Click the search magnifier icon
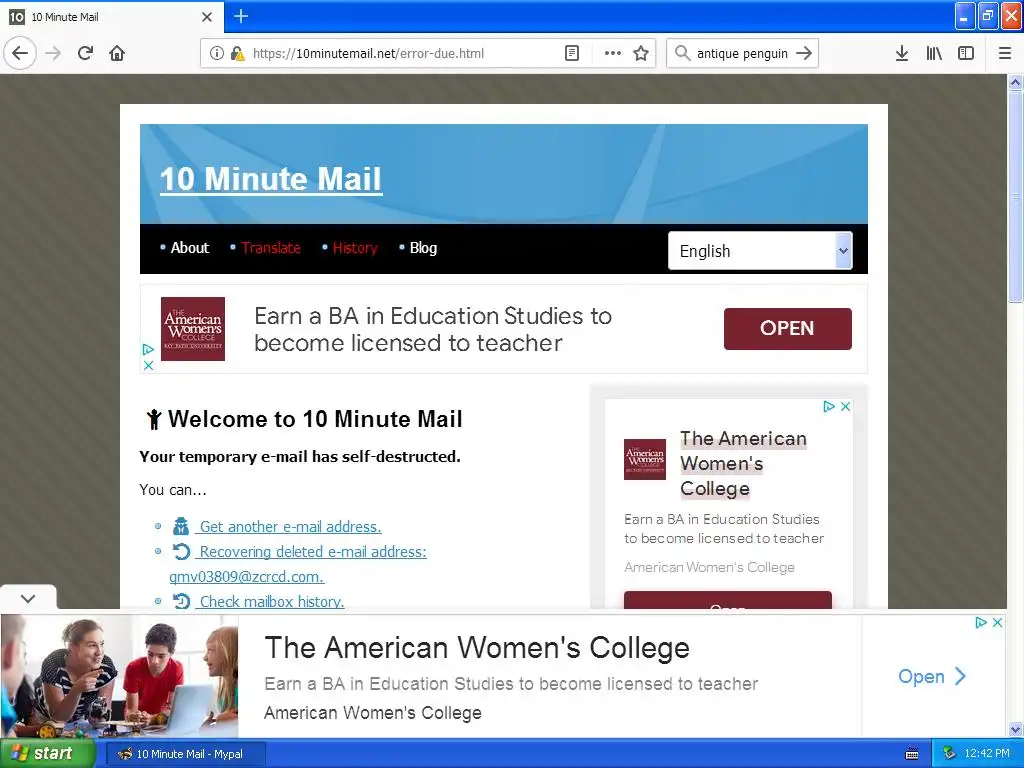 click(682, 53)
